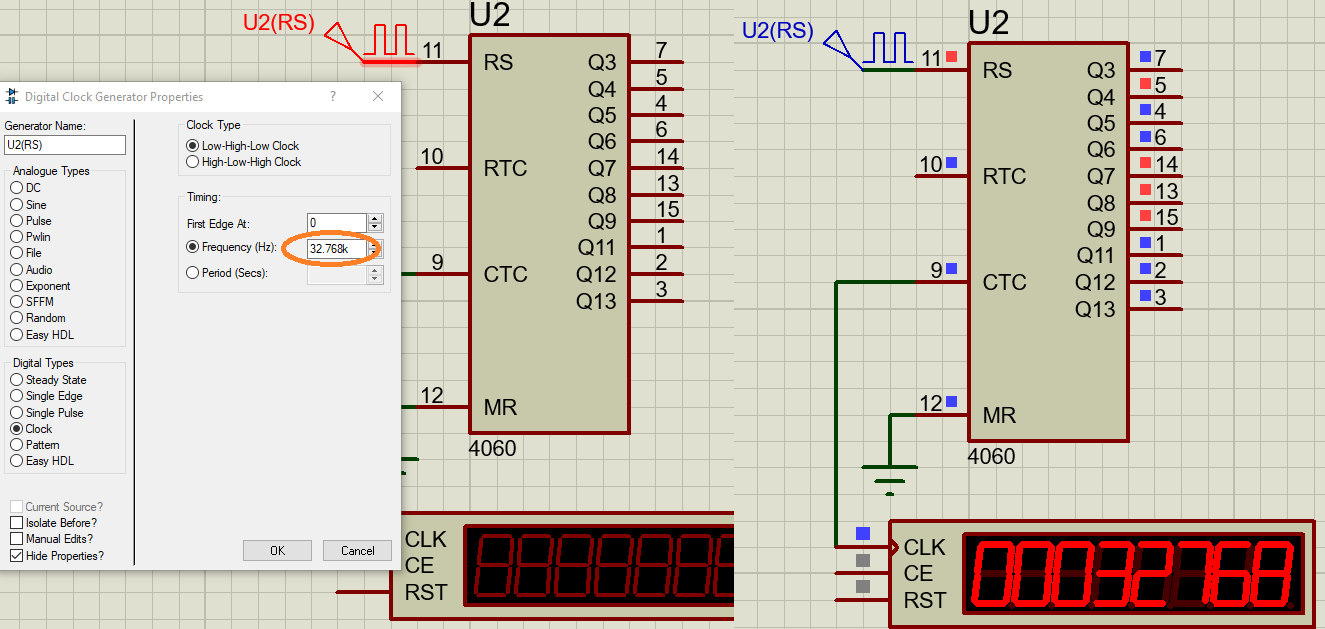Screen dimensions: 1325x629
Task: Uncheck the Hide Properties checkbox
Action: (x=16, y=555)
